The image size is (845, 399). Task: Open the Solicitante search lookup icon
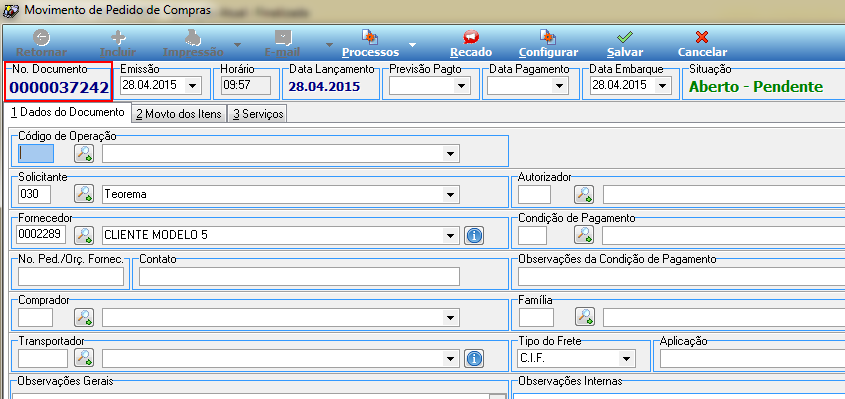84,194
